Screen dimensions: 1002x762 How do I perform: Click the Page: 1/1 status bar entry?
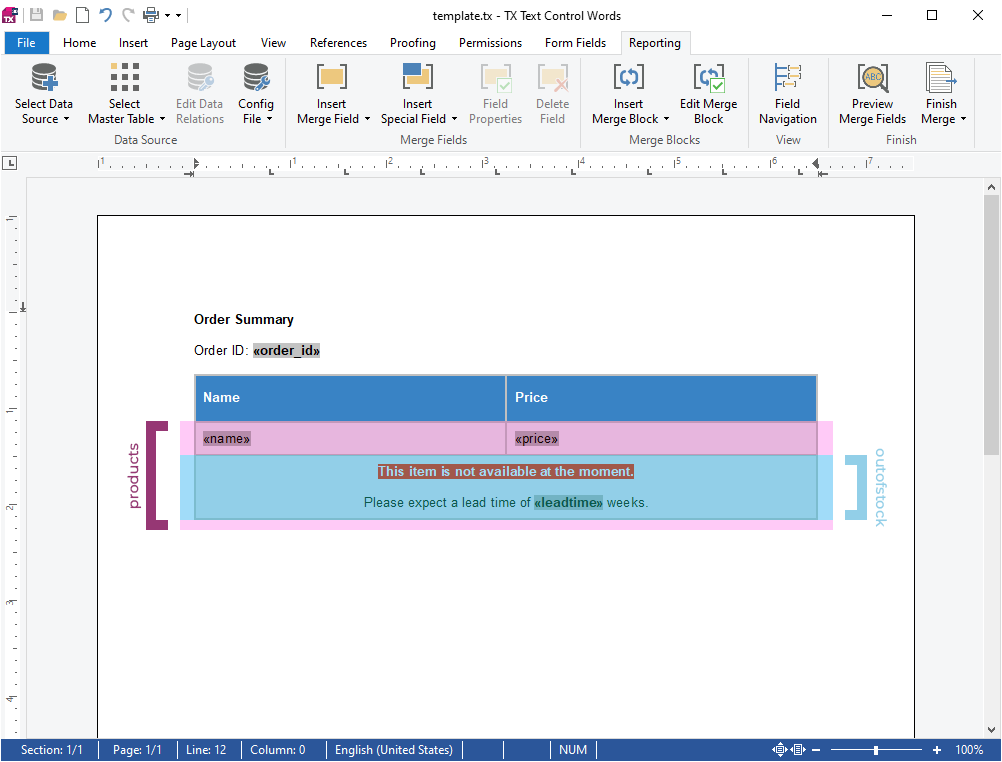(x=137, y=750)
